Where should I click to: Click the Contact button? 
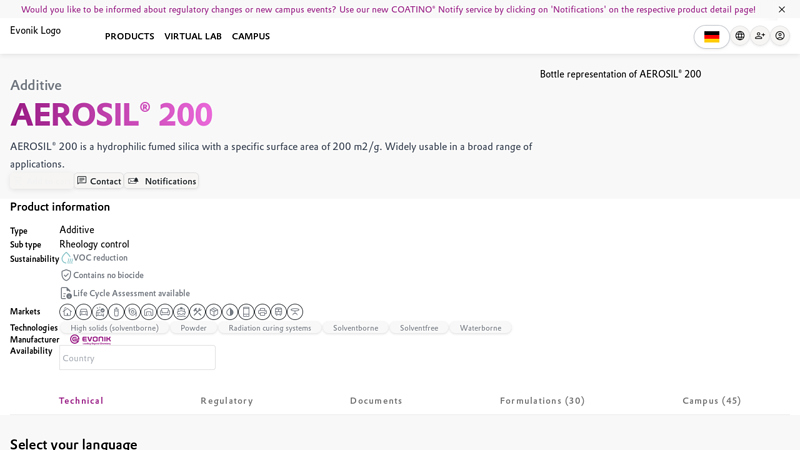point(99,181)
